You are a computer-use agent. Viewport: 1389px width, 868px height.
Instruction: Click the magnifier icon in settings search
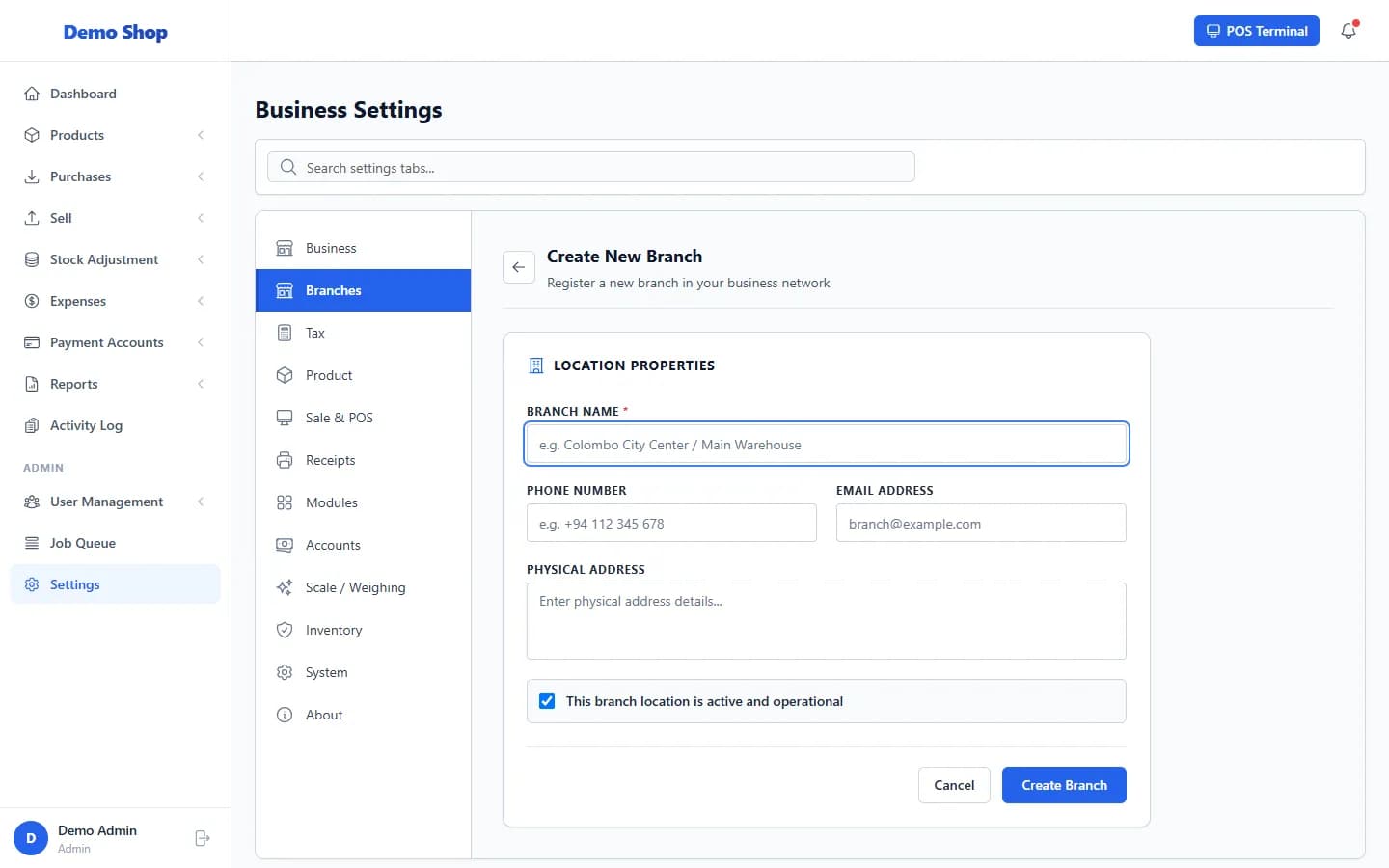pyautogui.click(x=288, y=167)
